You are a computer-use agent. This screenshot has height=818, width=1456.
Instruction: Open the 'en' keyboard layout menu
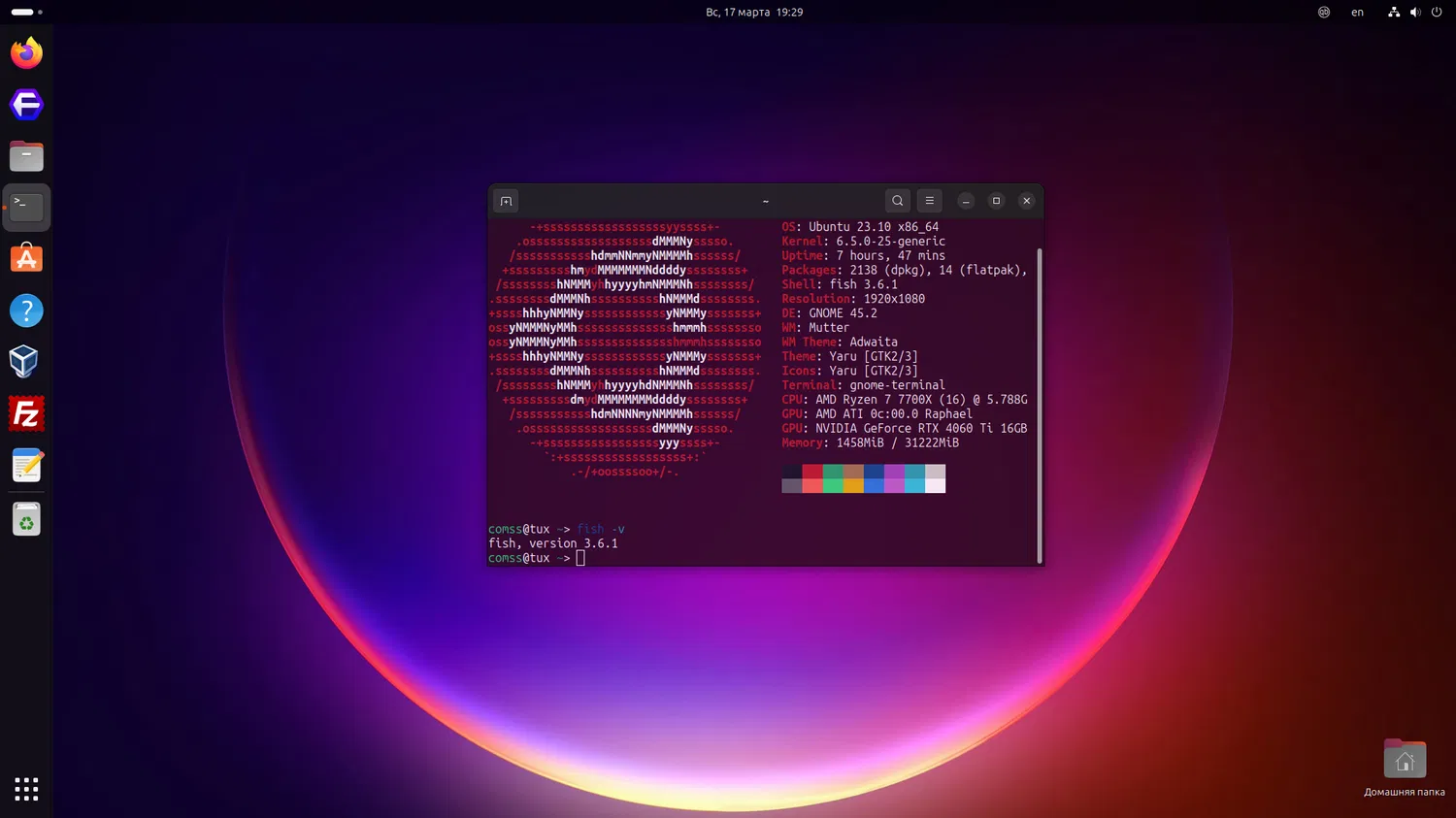(1357, 13)
